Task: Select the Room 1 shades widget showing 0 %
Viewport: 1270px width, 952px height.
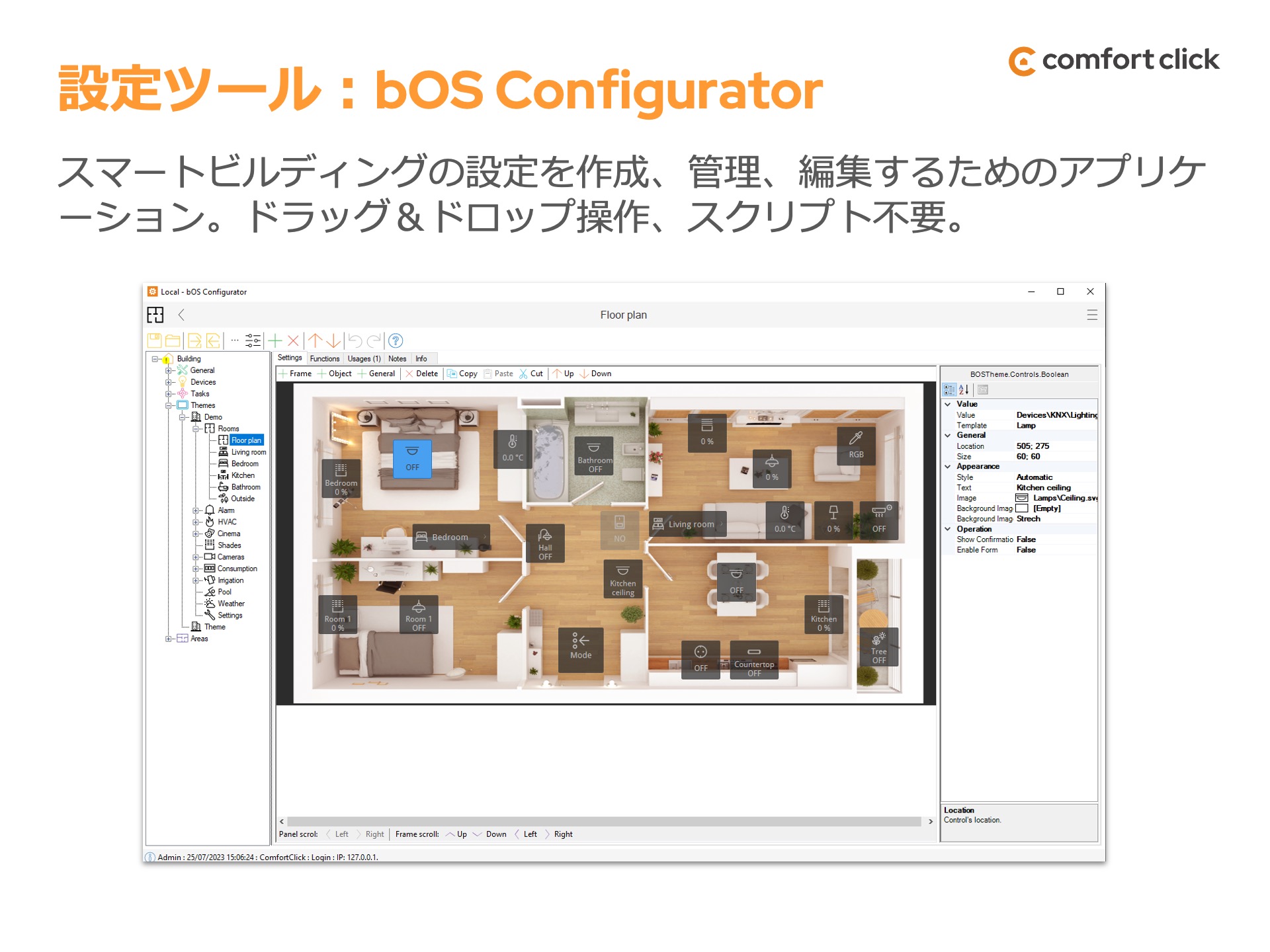Action: pyautogui.click(x=337, y=615)
